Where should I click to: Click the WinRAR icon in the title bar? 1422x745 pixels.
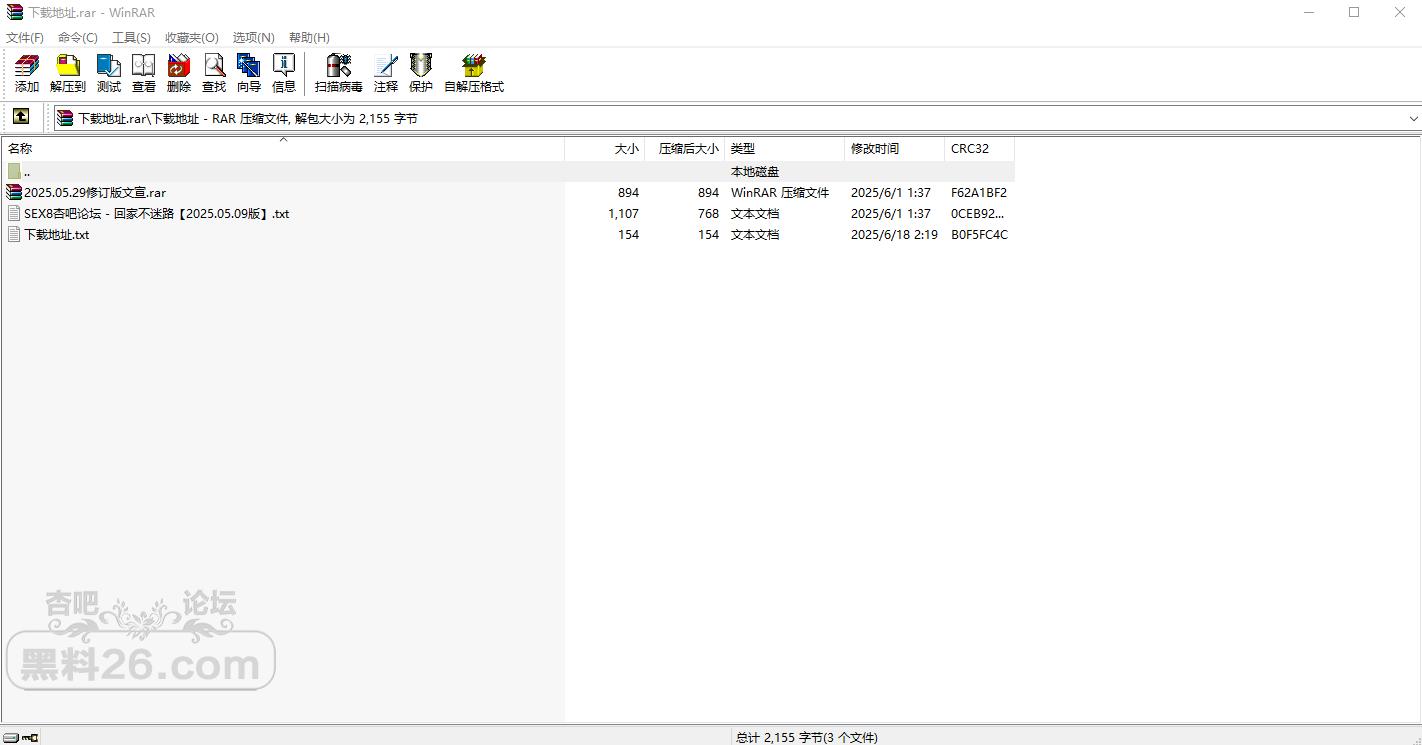14,12
